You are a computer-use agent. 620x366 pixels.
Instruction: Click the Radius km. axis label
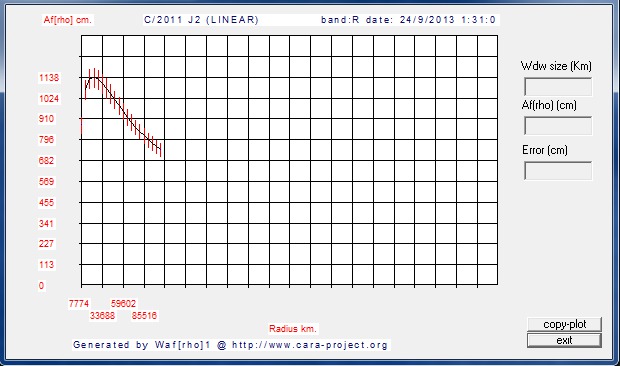293,328
